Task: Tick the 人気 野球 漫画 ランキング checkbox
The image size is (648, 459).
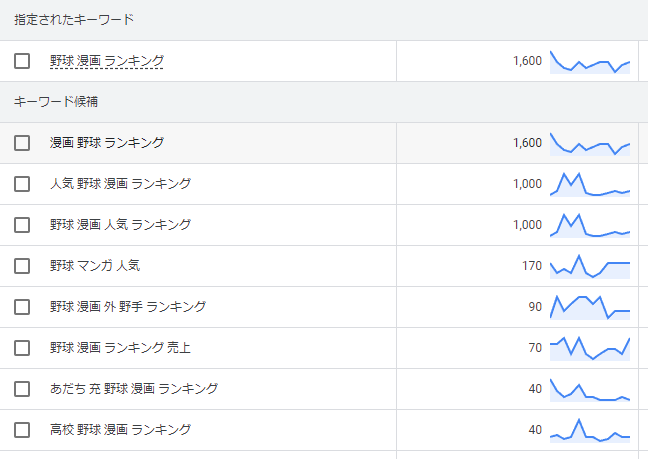Action: tap(22, 184)
